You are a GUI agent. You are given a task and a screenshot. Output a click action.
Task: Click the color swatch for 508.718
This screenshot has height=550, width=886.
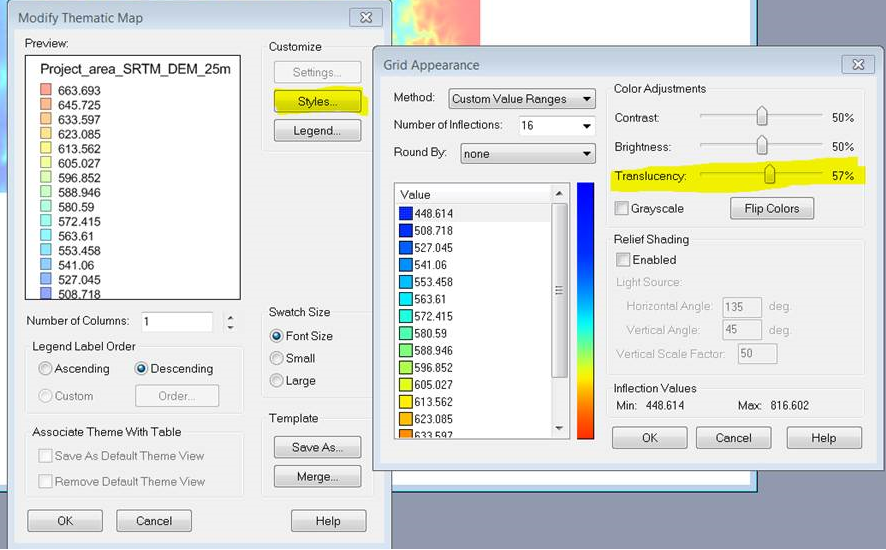[x=406, y=230]
